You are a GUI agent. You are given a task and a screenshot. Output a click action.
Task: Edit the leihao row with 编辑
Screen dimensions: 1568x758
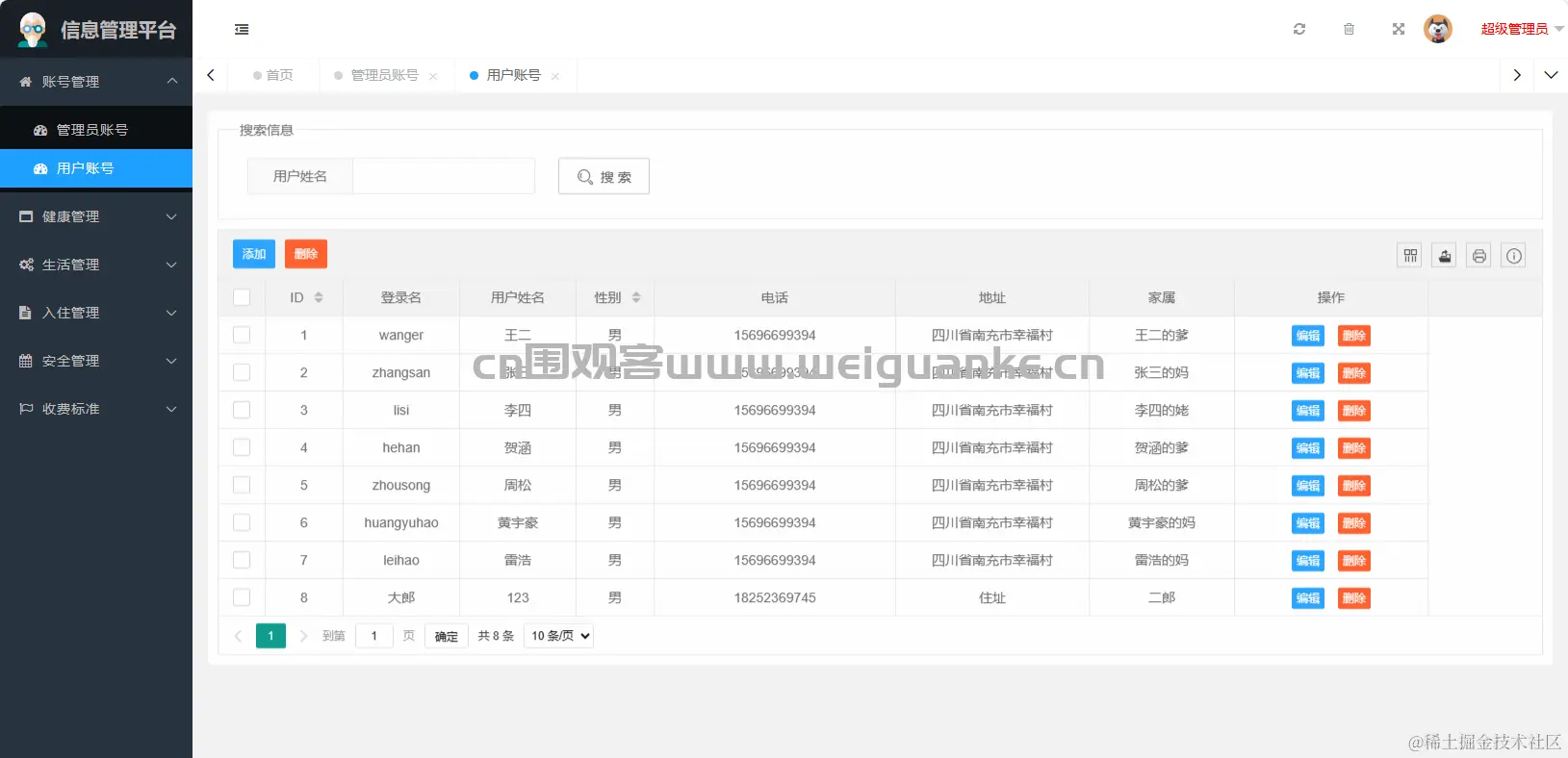[x=1308, y=561]
